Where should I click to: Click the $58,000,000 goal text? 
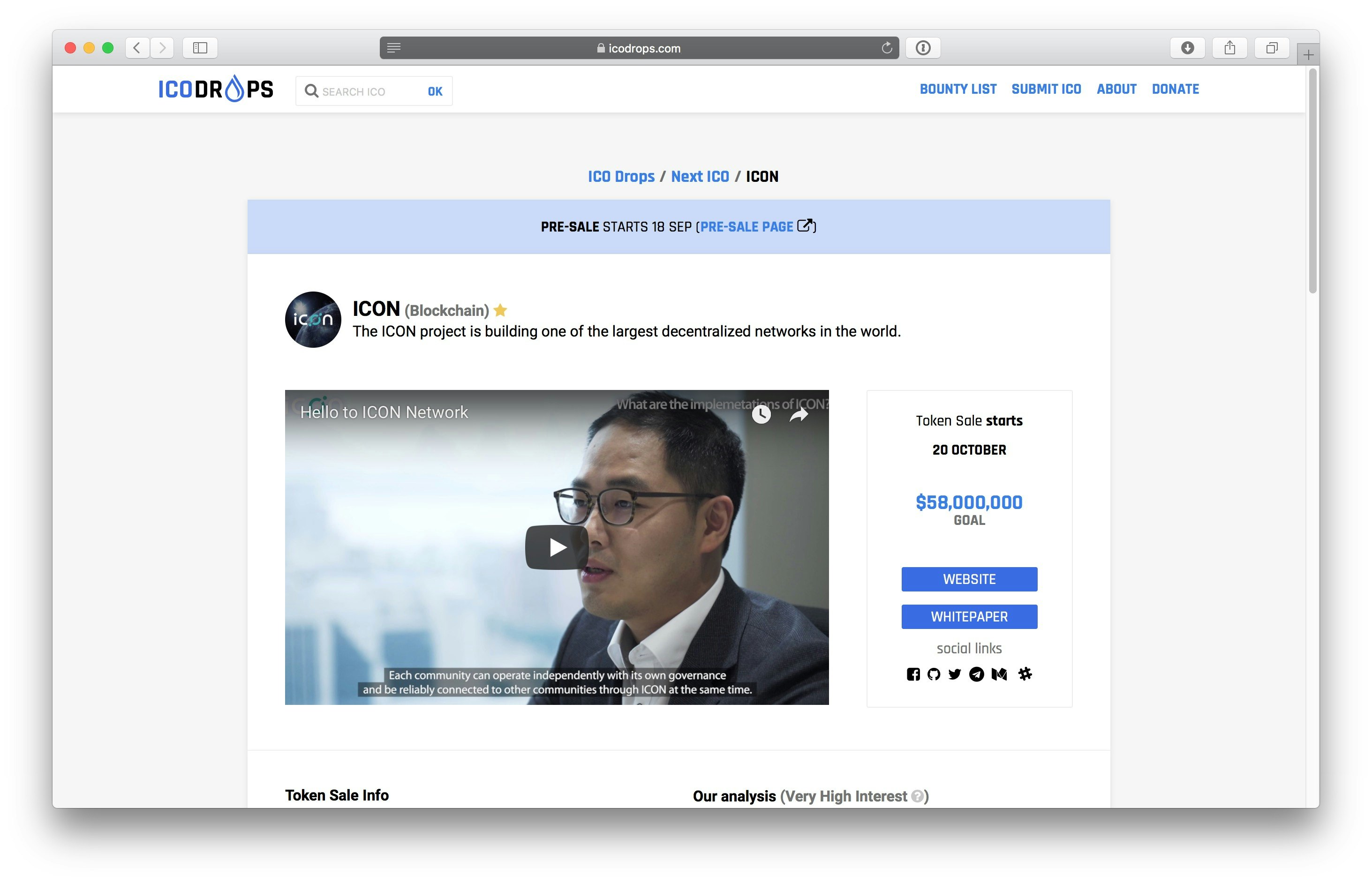click(969, 502)
